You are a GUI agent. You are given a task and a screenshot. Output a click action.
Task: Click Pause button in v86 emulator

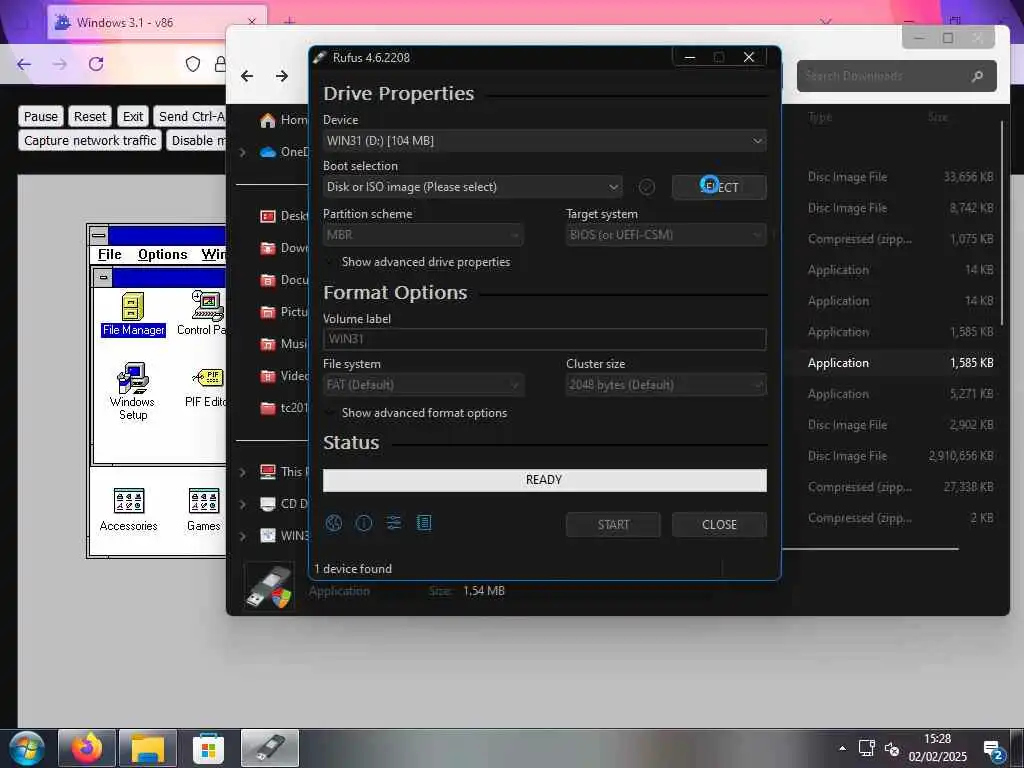41,117
